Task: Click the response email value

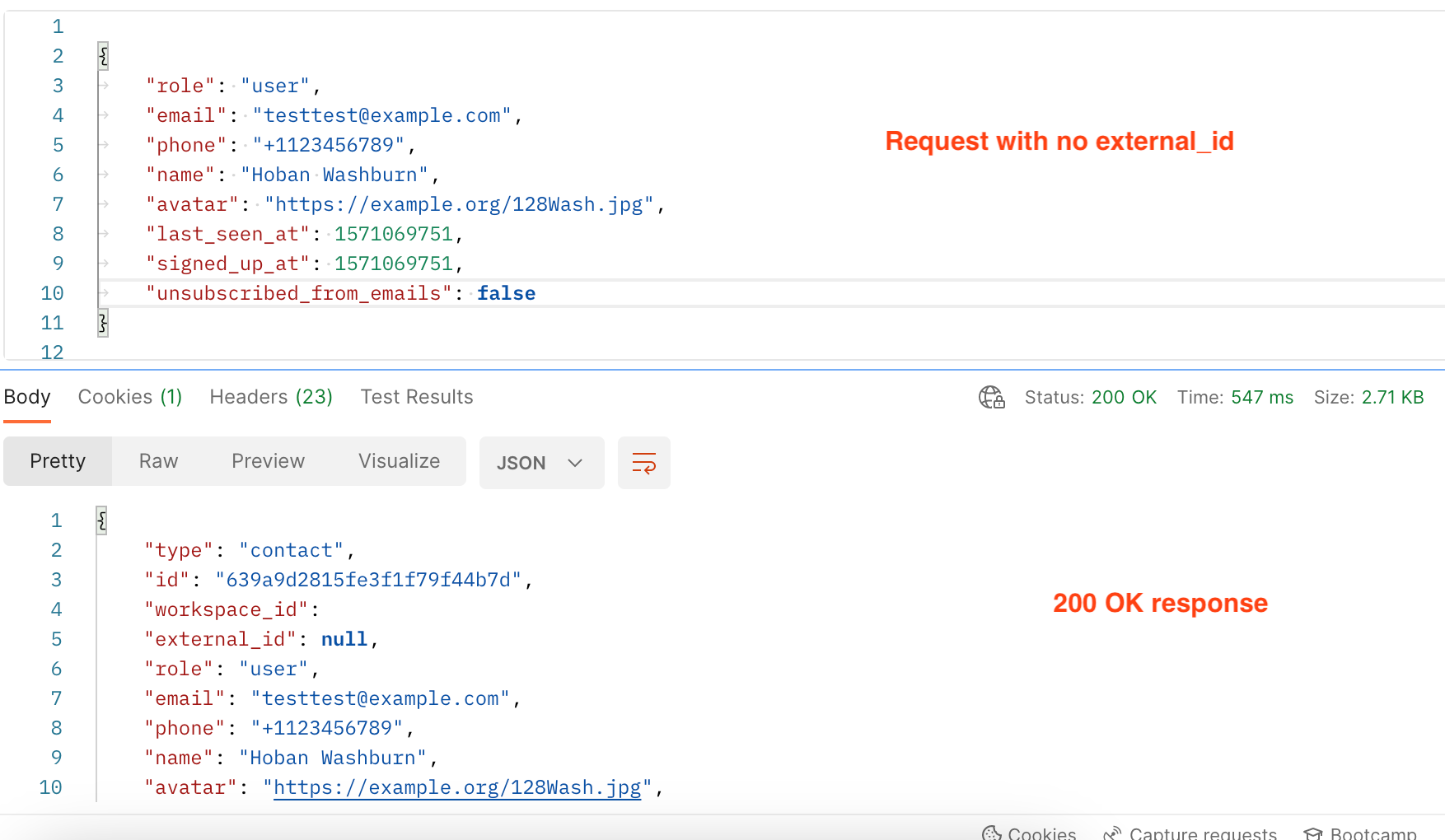Action: tap(381, 698)
